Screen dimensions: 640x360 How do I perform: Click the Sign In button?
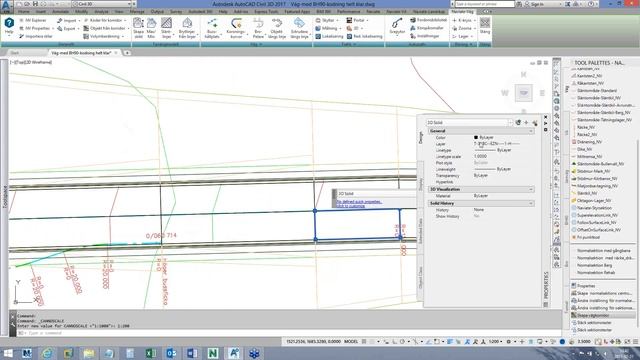pyautogui.click(x=534, y=4)
